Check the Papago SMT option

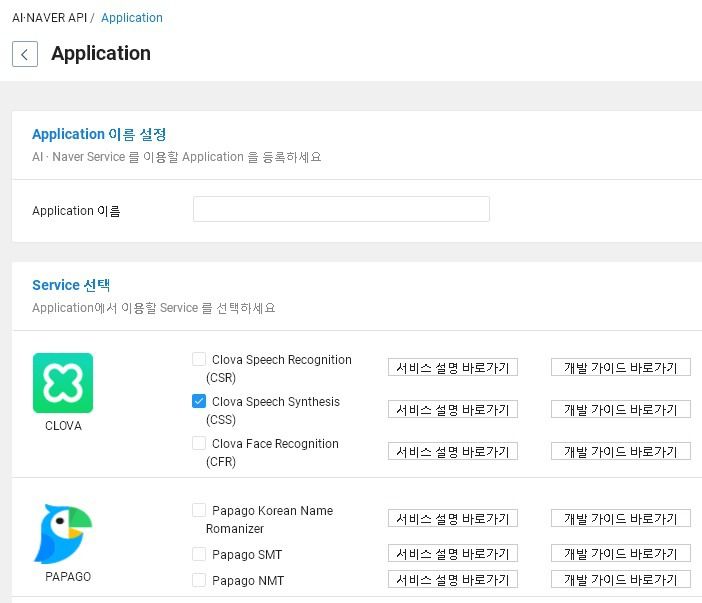pos(199,554)
